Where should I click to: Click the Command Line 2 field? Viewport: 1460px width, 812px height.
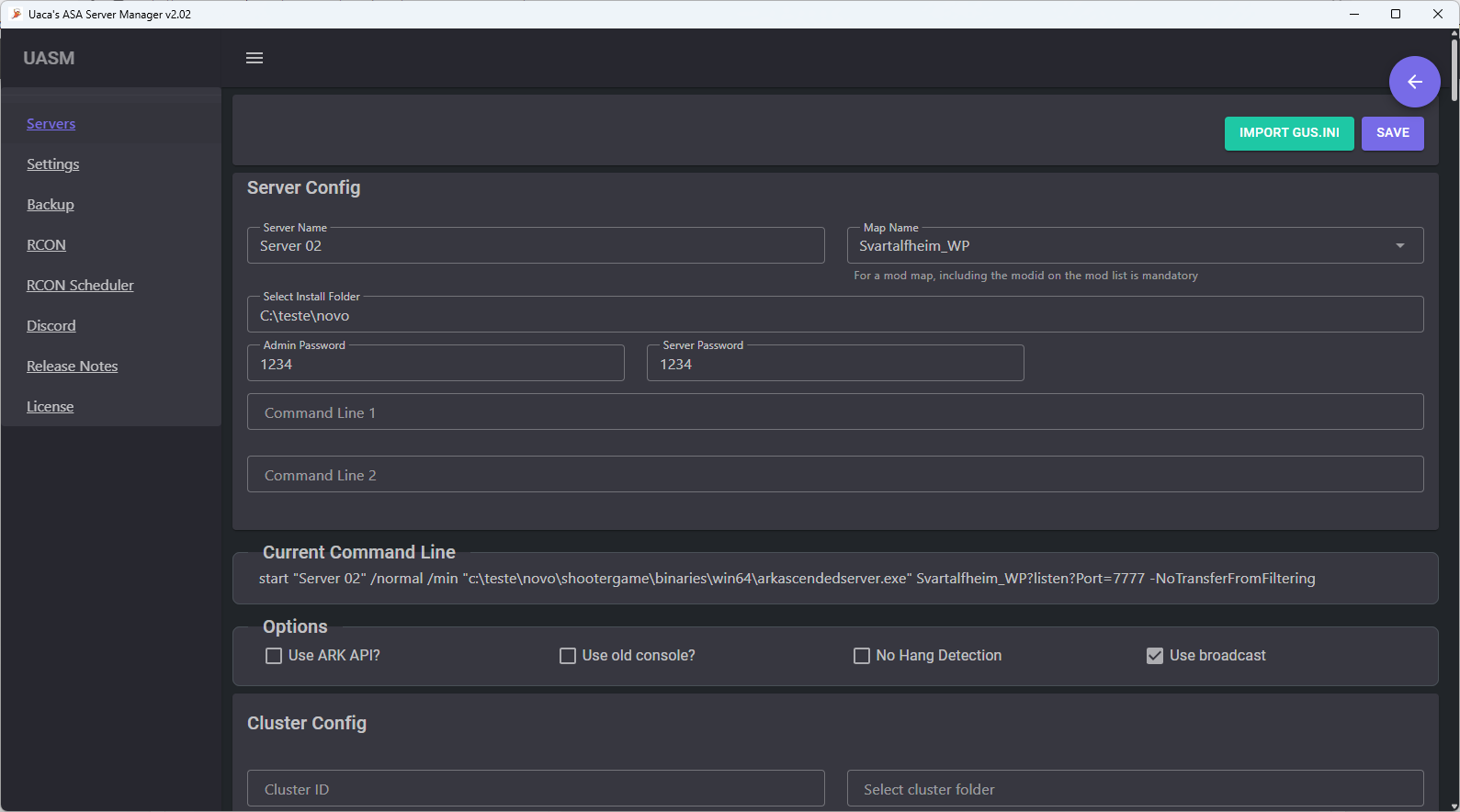tap(835, 474)
